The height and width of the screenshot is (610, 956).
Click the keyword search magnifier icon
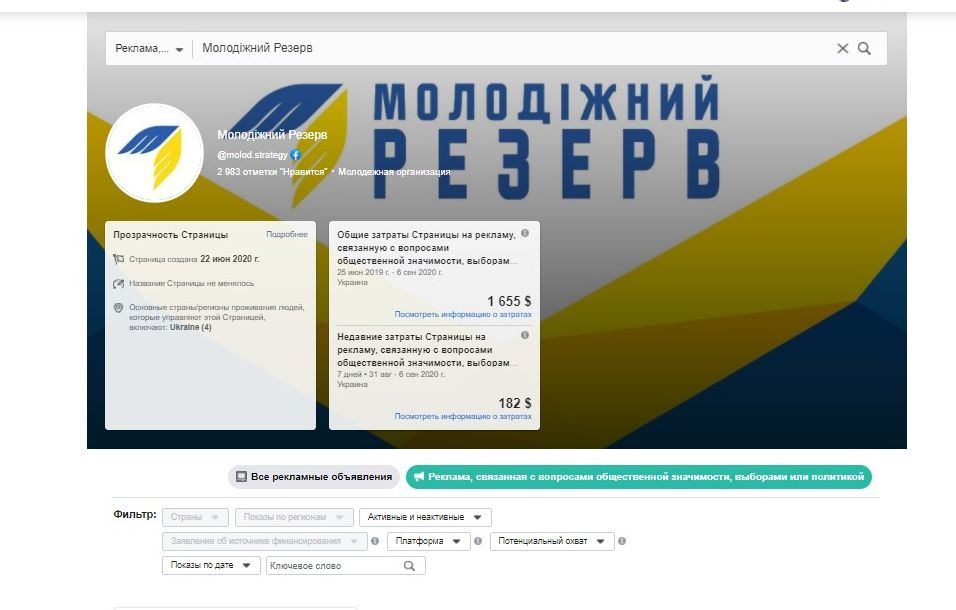(x=409, y=566)
